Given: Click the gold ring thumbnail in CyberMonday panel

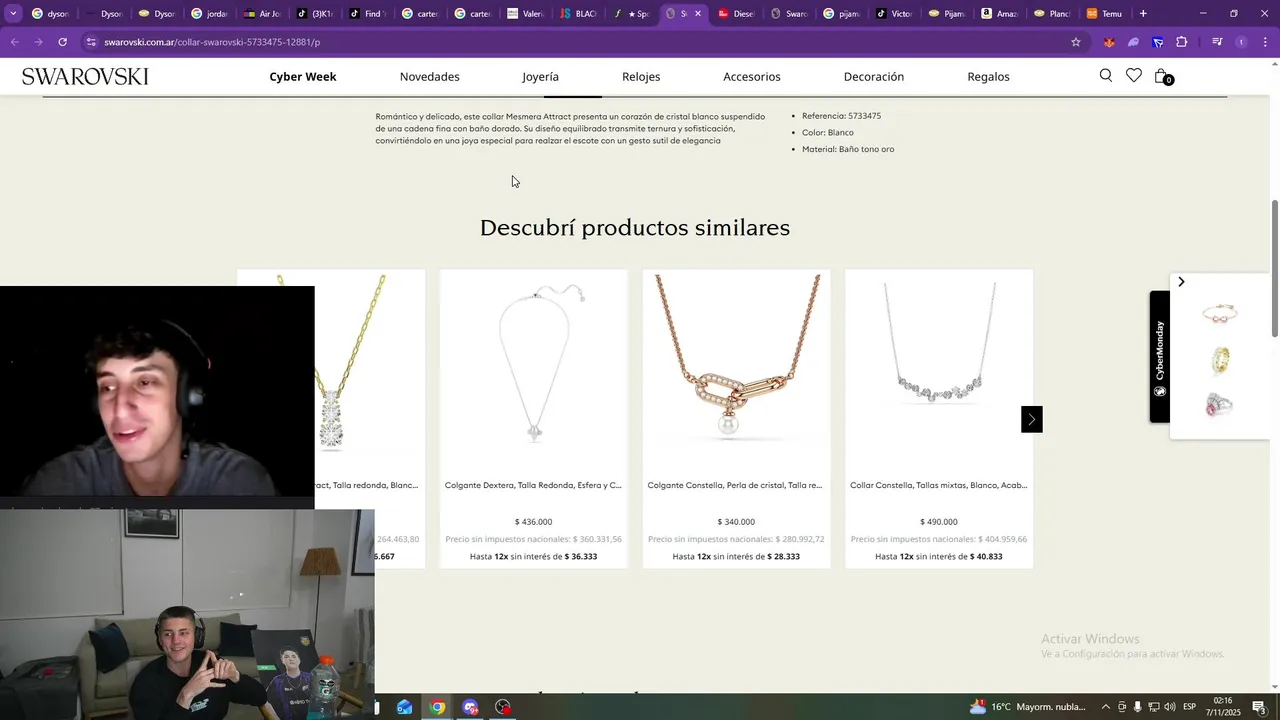Looking at the screenshot, I should [x=1220, y=360].
